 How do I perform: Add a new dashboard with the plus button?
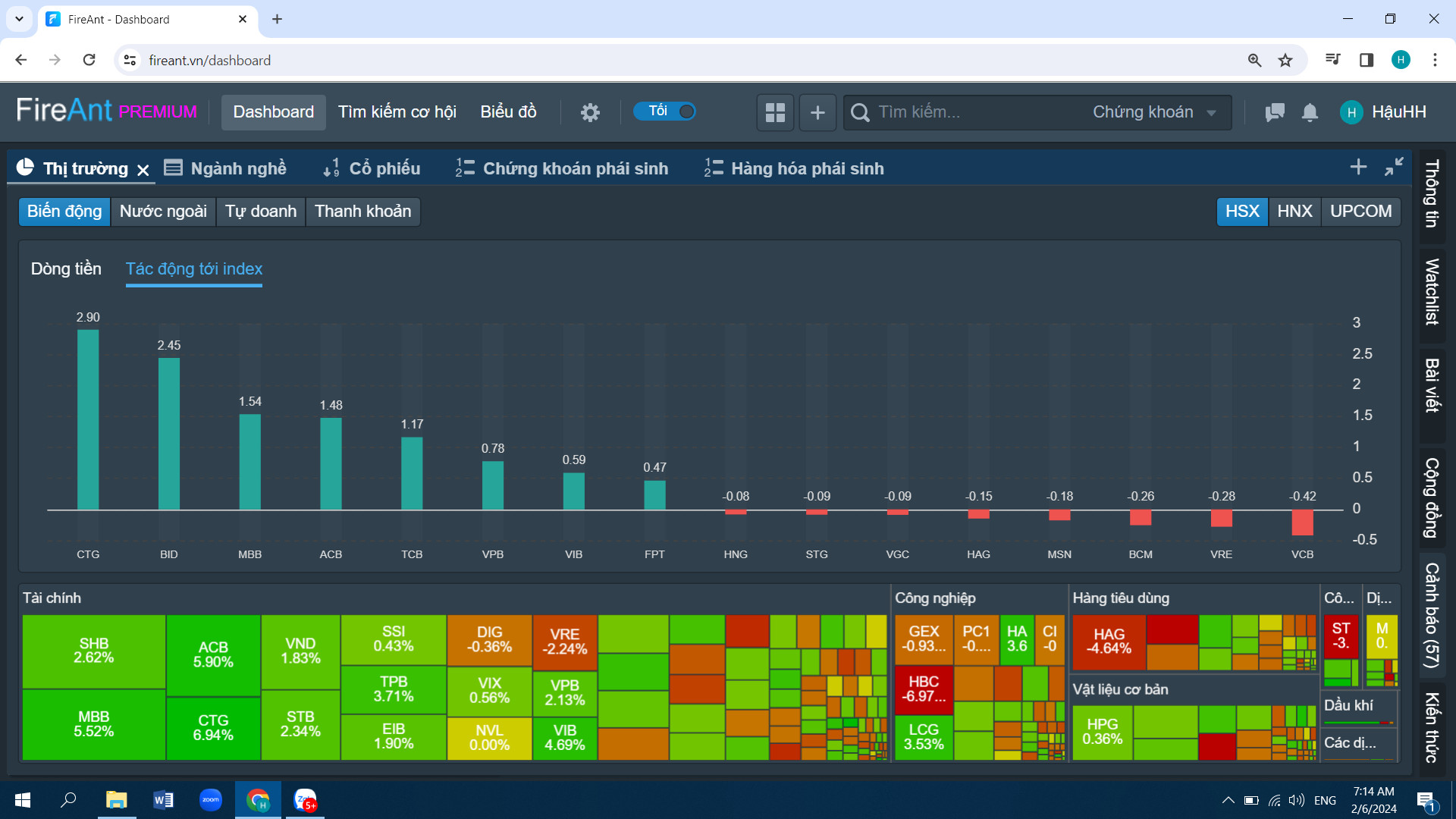click(817, 112)
